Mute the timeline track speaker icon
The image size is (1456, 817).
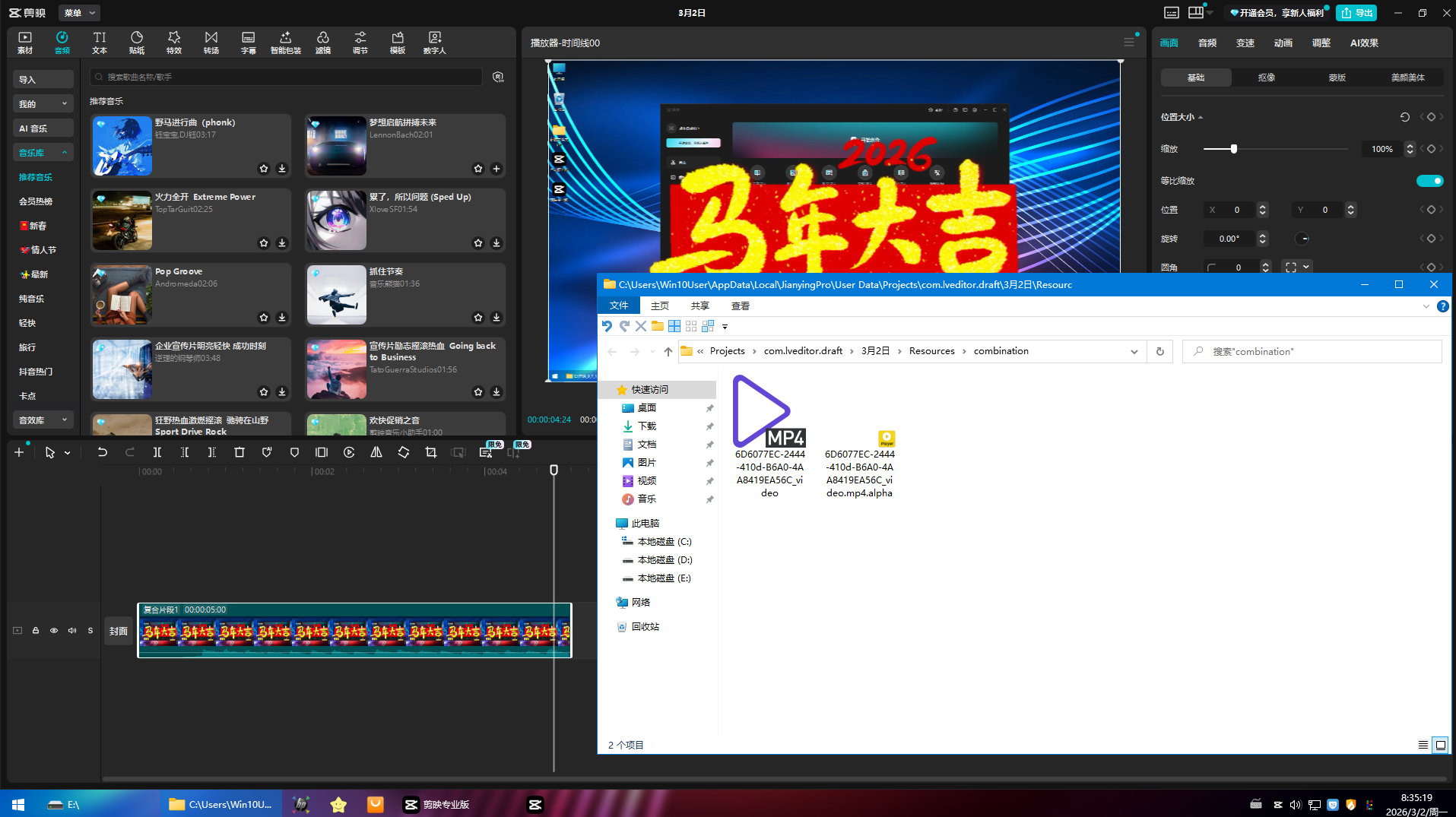coord(71,630)
